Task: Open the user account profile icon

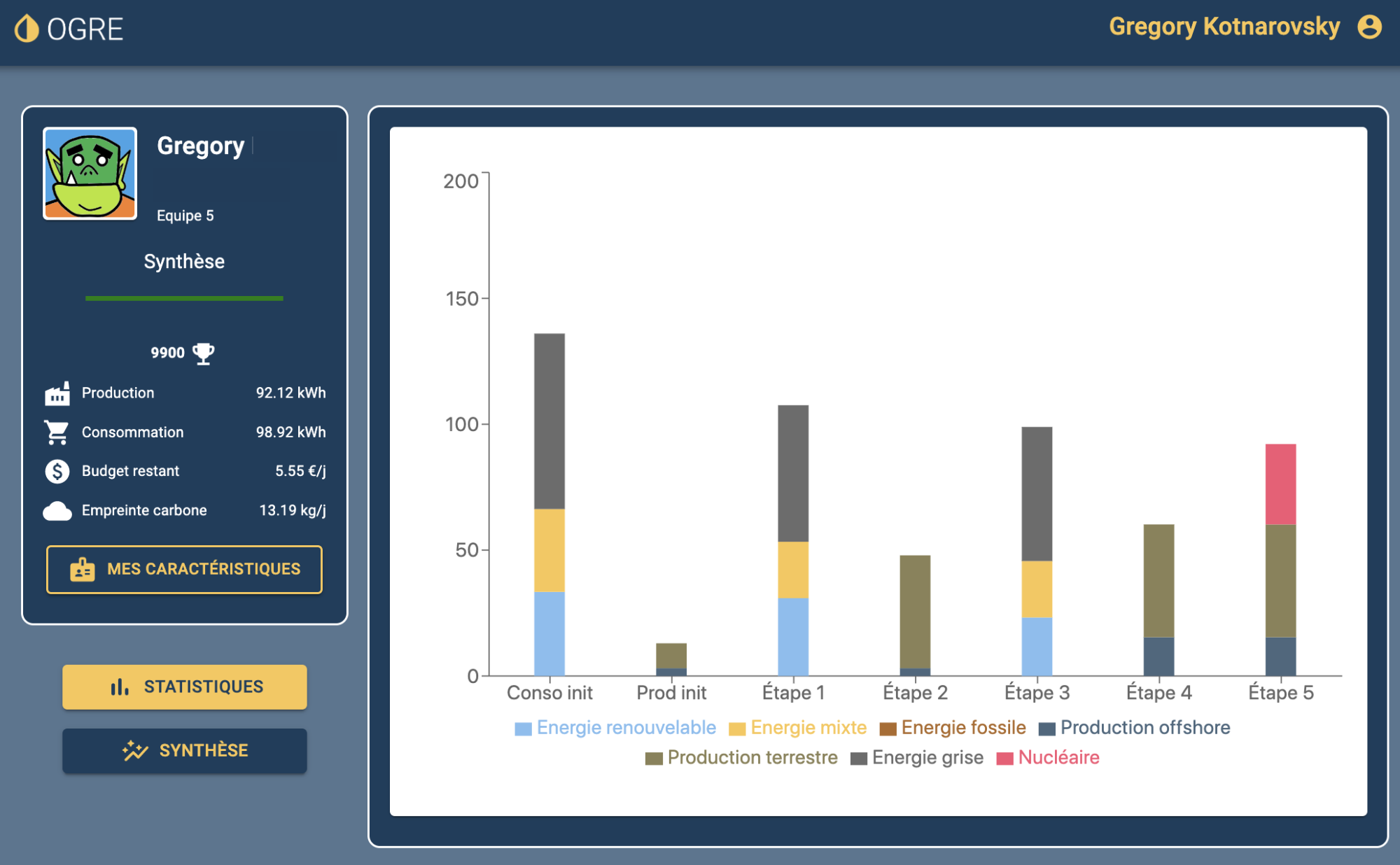Action: (1369, 27)
